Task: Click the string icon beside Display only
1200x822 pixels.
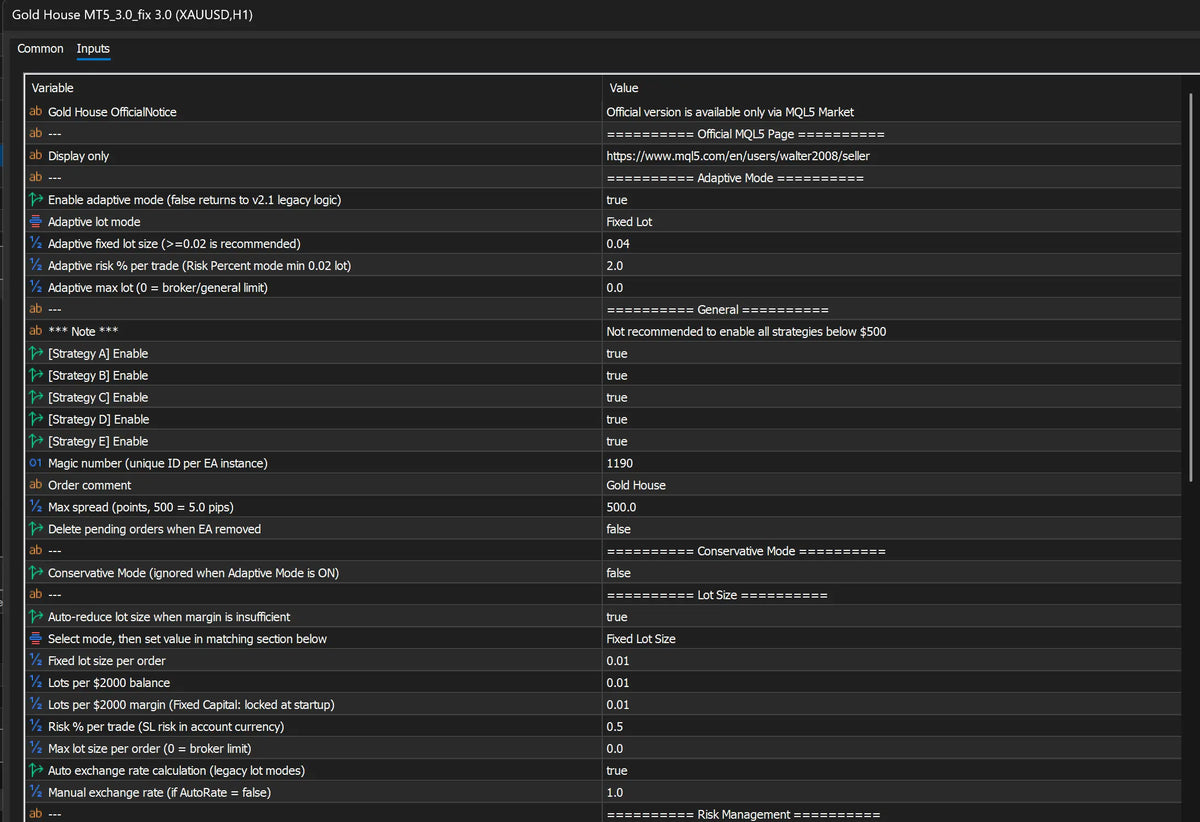Action: tap(36, 156)
